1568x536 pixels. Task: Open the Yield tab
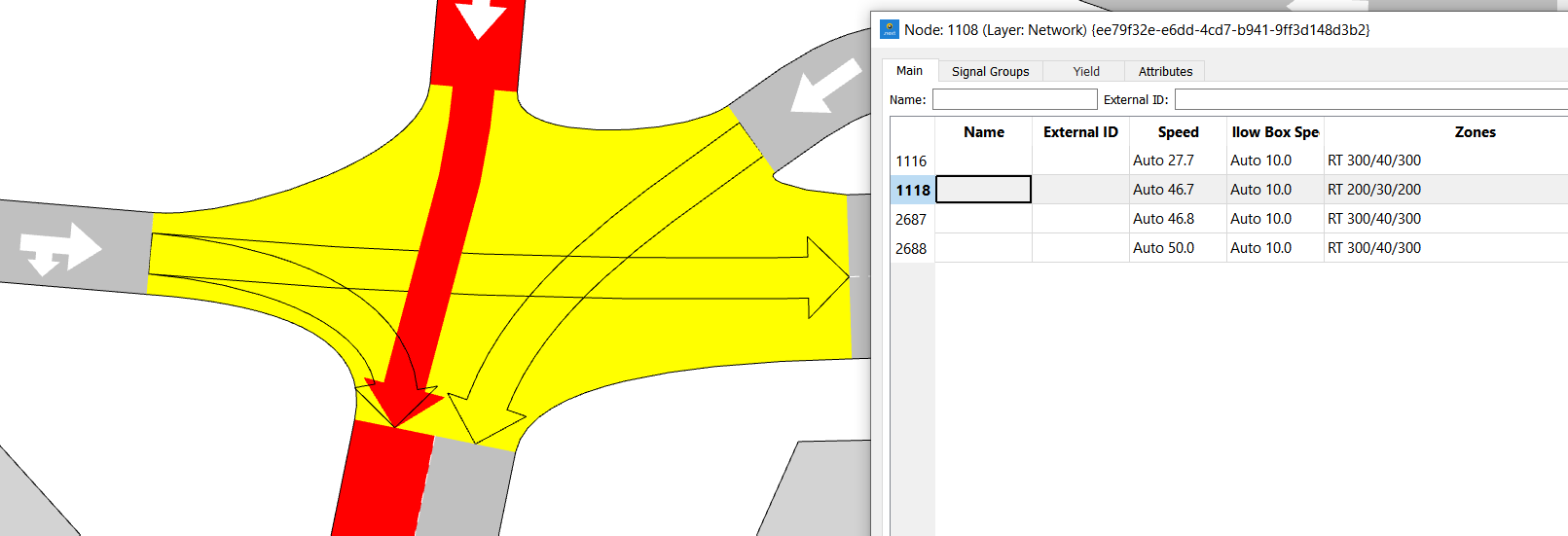point(1086,71)
